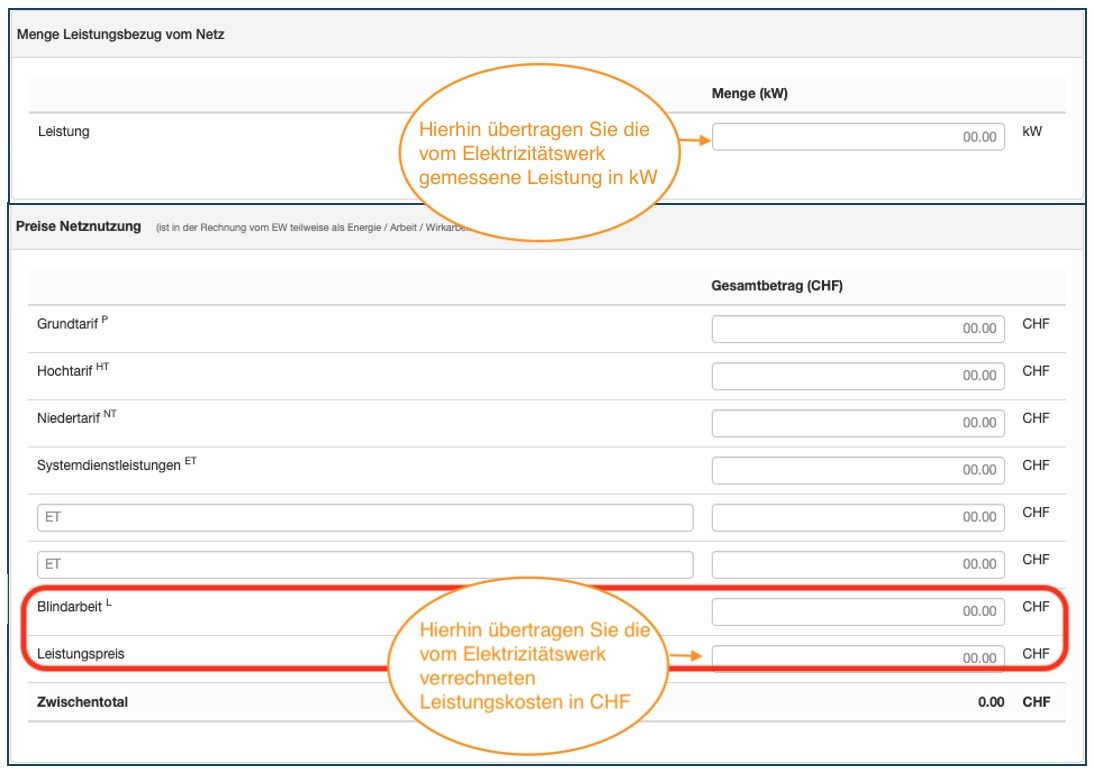1094x775 pixels.
Task: Focus amount field beside lower ET row
Action: tap(858, 564)
